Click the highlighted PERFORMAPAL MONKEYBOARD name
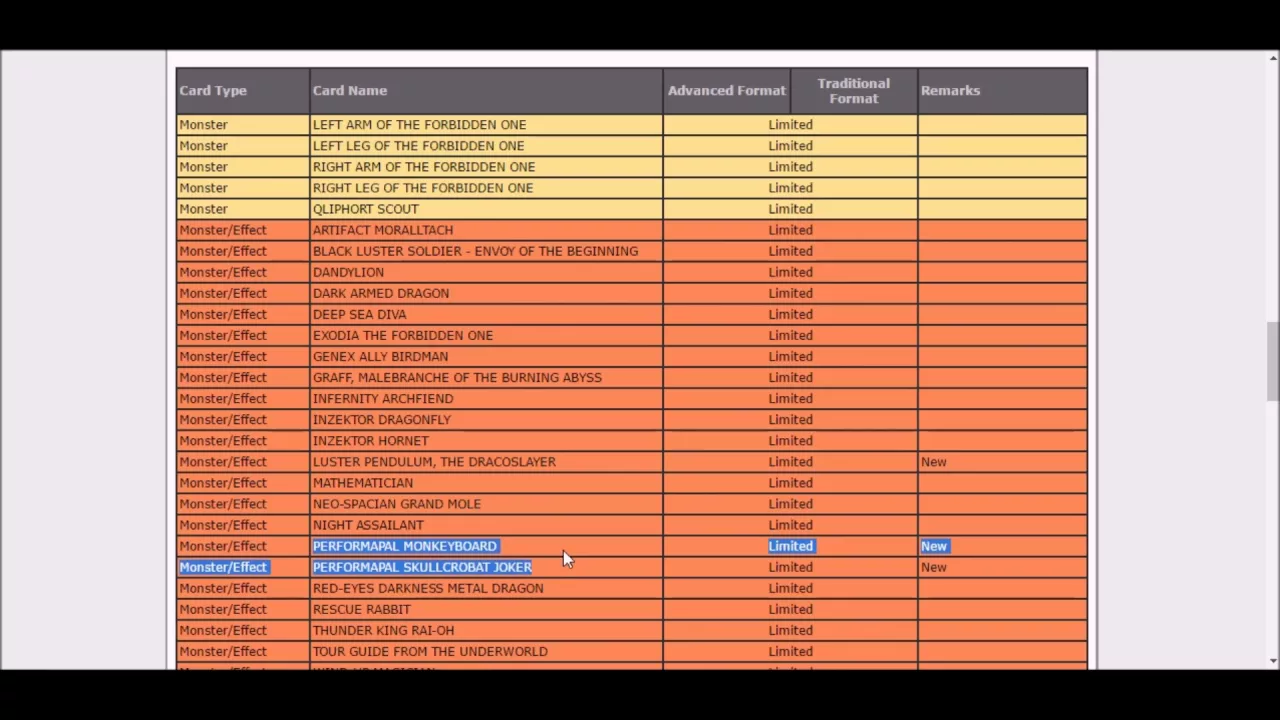This screenshot has width=1280, height=720. 405,546
